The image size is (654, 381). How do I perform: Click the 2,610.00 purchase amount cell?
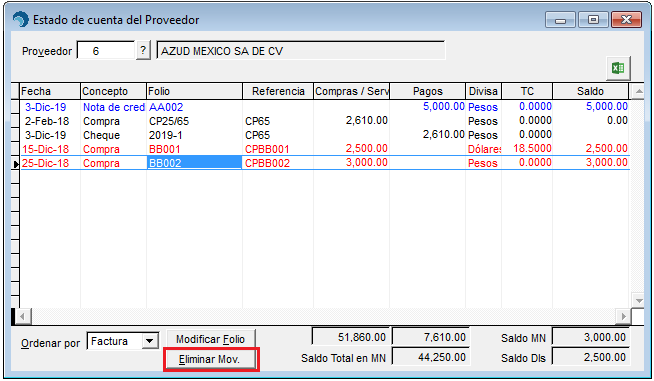click(351, 121)
